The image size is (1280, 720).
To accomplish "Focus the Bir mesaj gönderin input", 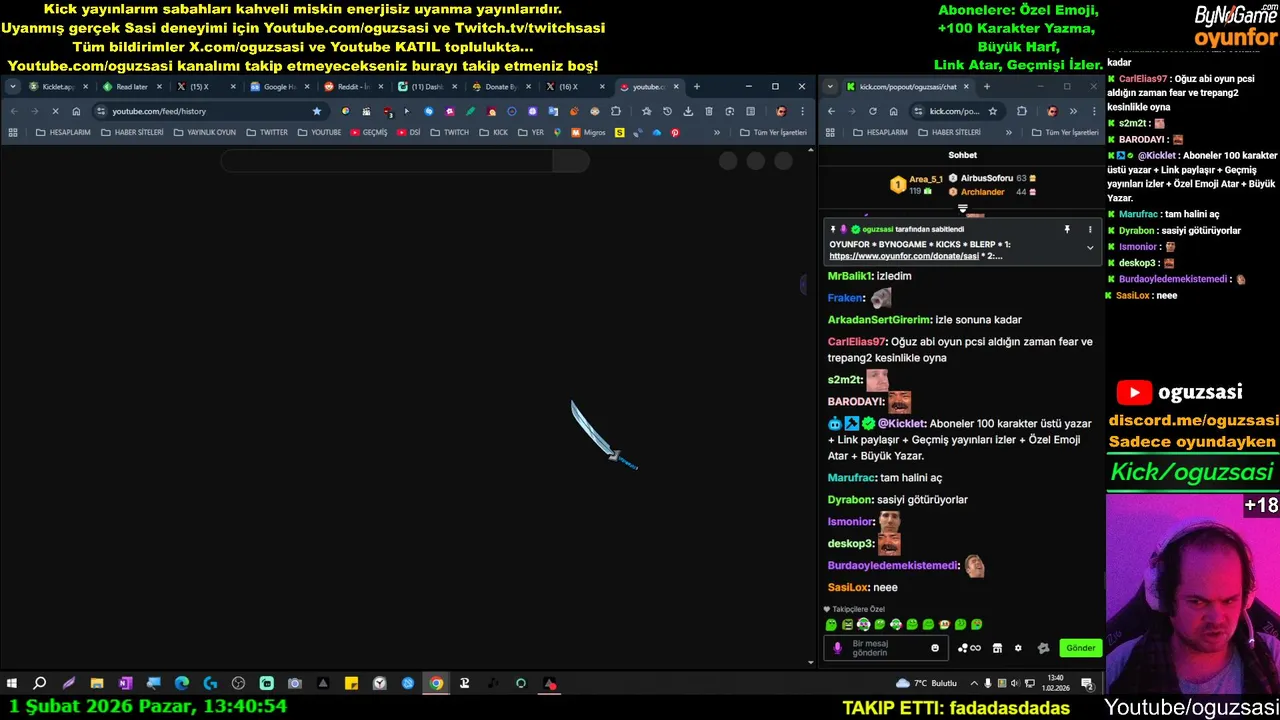I will pyautogui.click(x=888, y=648).
